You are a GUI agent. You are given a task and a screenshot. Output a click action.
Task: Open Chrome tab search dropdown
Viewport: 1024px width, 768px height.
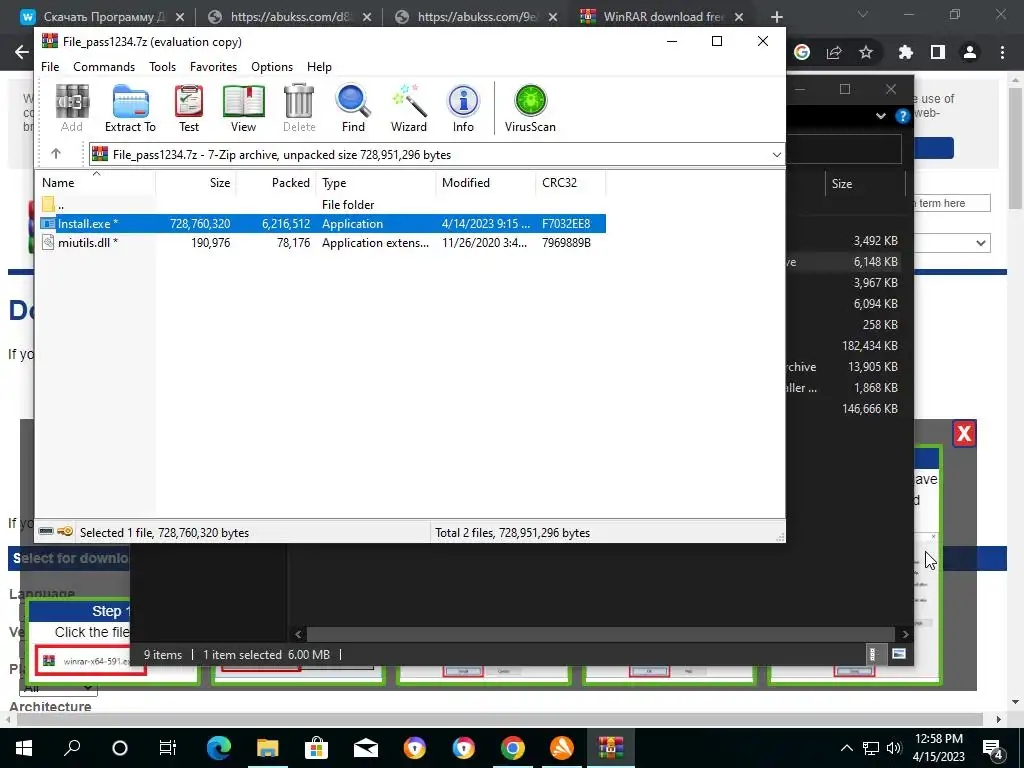click(x=863, y=14)
